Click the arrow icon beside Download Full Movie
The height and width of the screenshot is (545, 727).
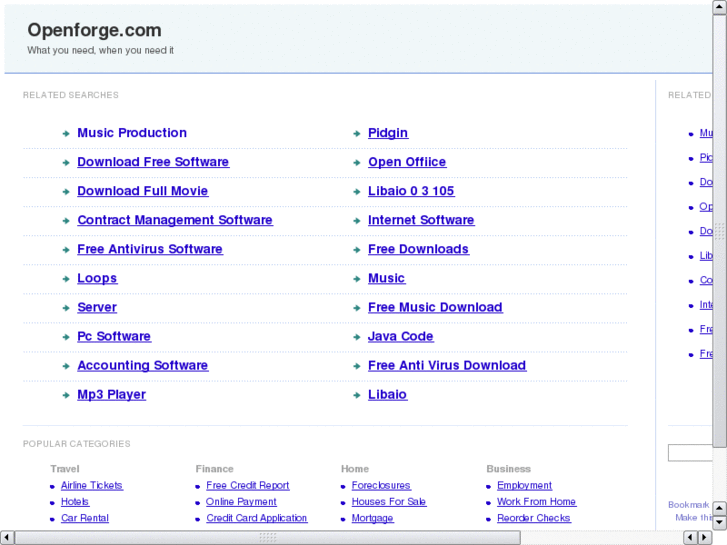pos(66,192)
